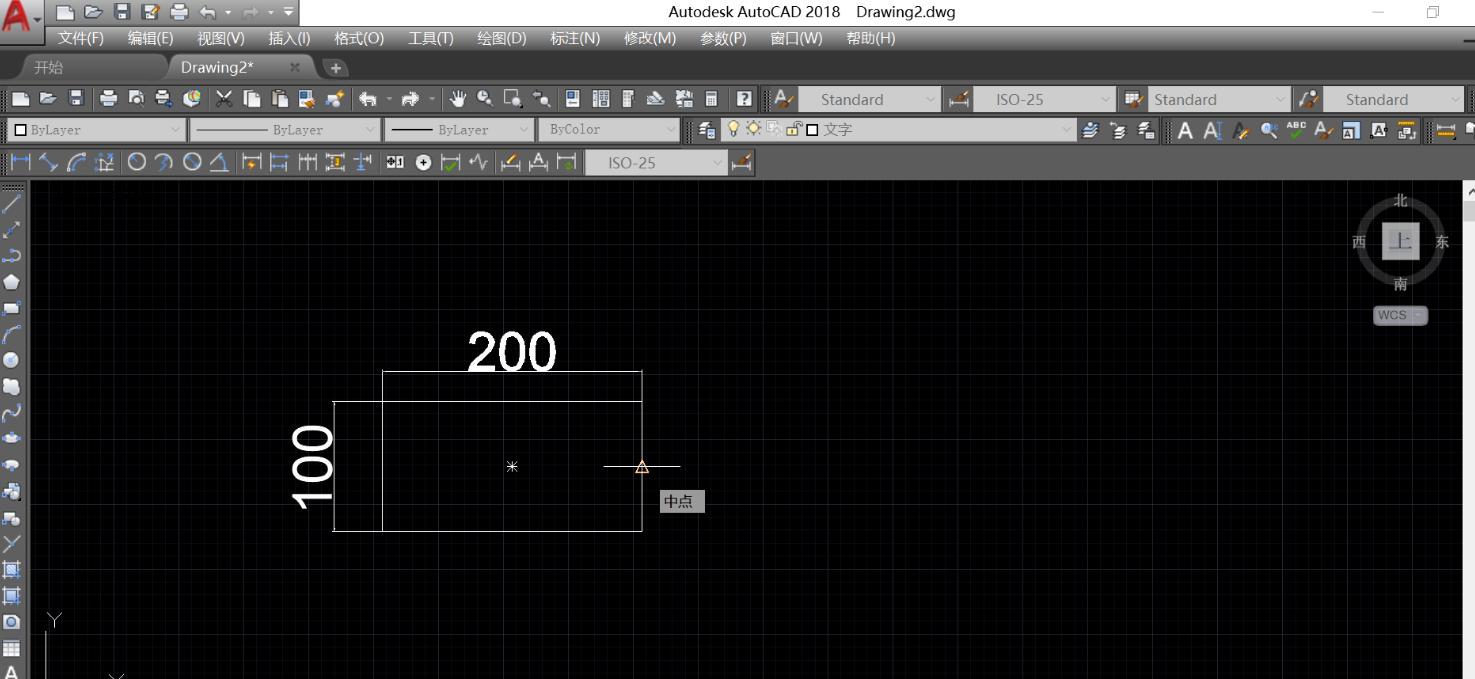The width and height of the screenshot is (1475, 679).
Task: Toggle the layer lock padlock icon
Action: pos(794,129)
